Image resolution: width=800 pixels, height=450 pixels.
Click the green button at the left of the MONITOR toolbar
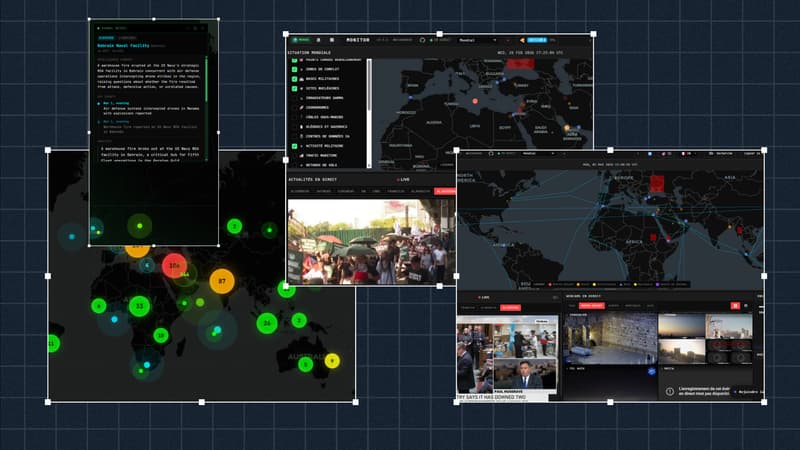(301, 40)
